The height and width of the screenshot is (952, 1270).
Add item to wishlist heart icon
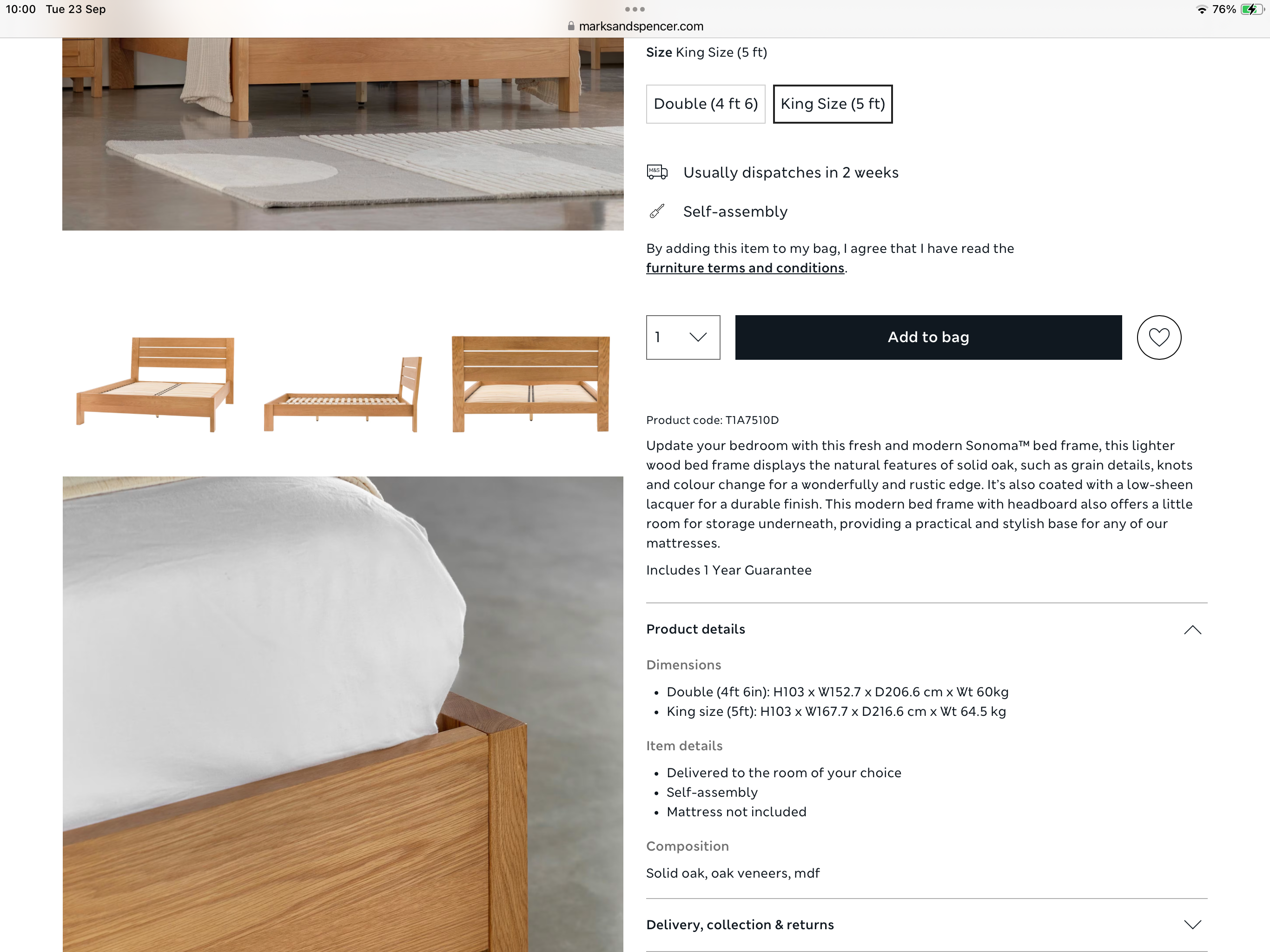pos(1158,337)
